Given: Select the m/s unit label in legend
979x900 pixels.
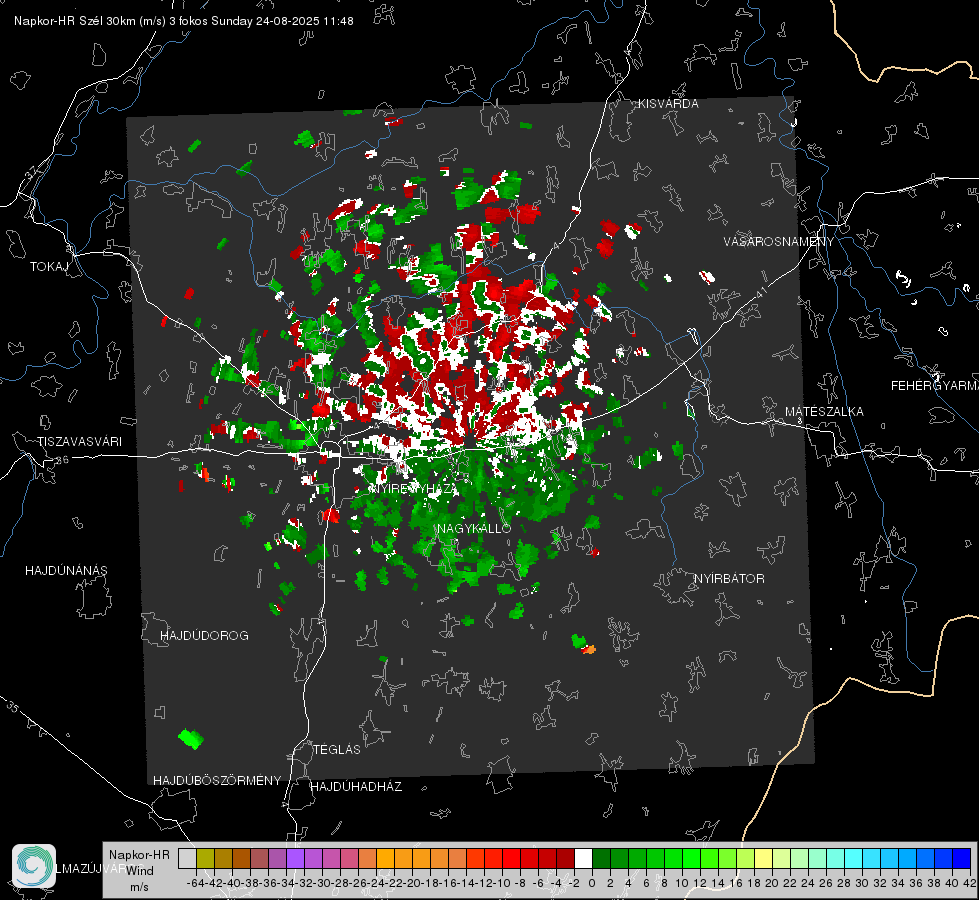Looking at the screenshot, I should click(x=139, y=887).
